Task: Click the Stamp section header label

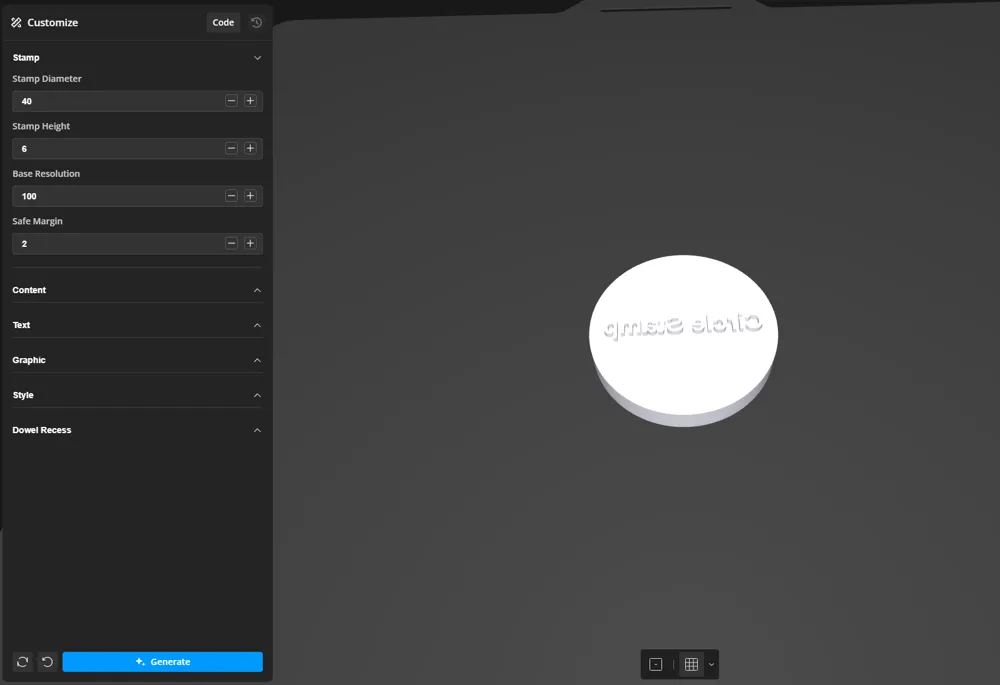Action: (x=26, y=57)
